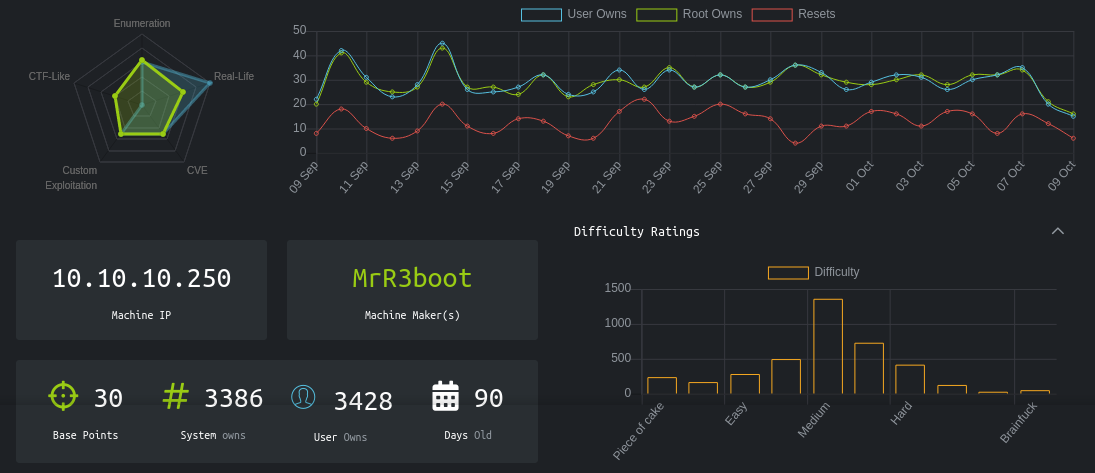
Task: Click the orange Difficulty legend color box
Action: tap(788, 272)
